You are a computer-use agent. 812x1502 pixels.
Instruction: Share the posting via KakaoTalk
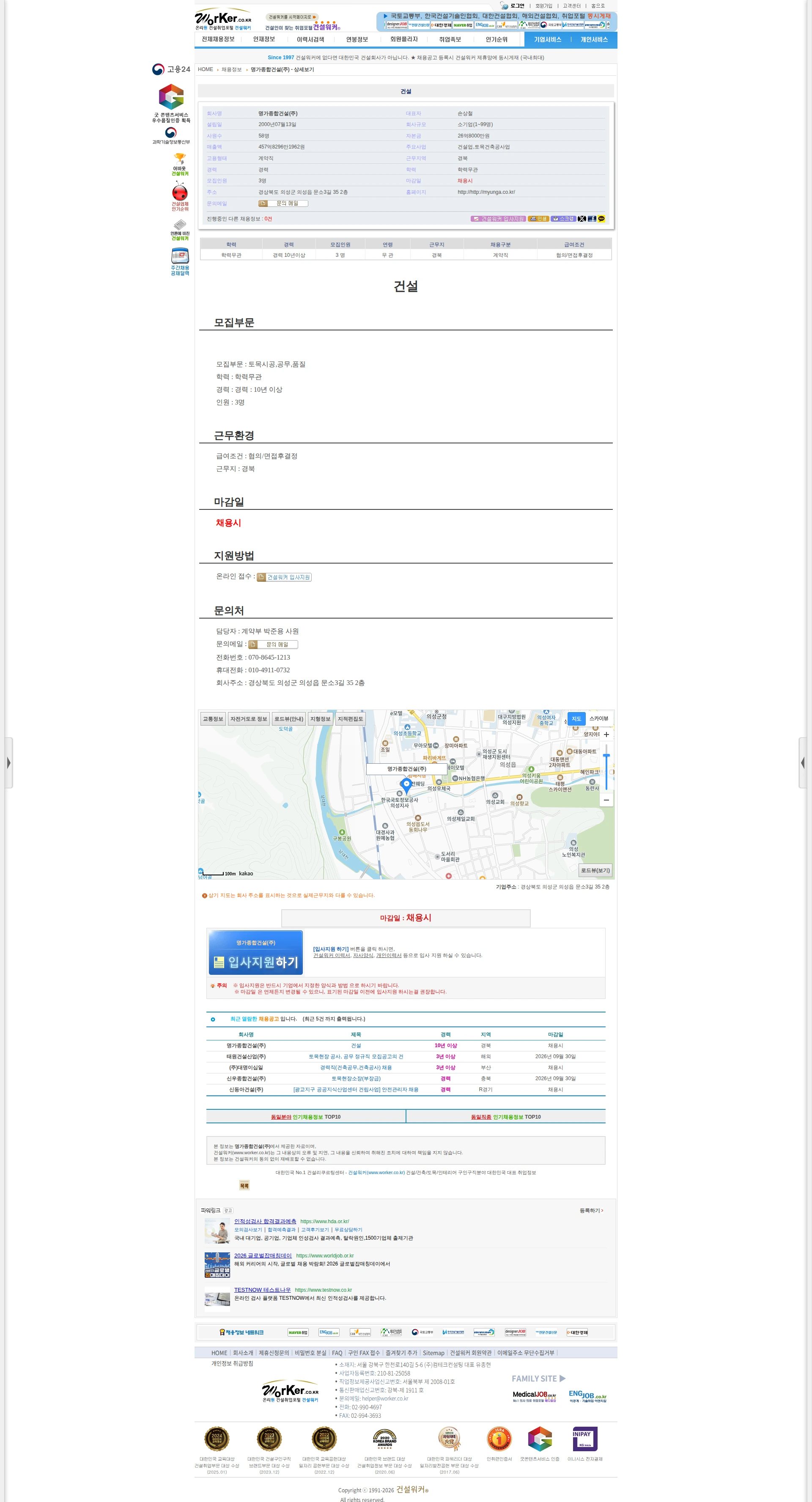coord(601,219)
